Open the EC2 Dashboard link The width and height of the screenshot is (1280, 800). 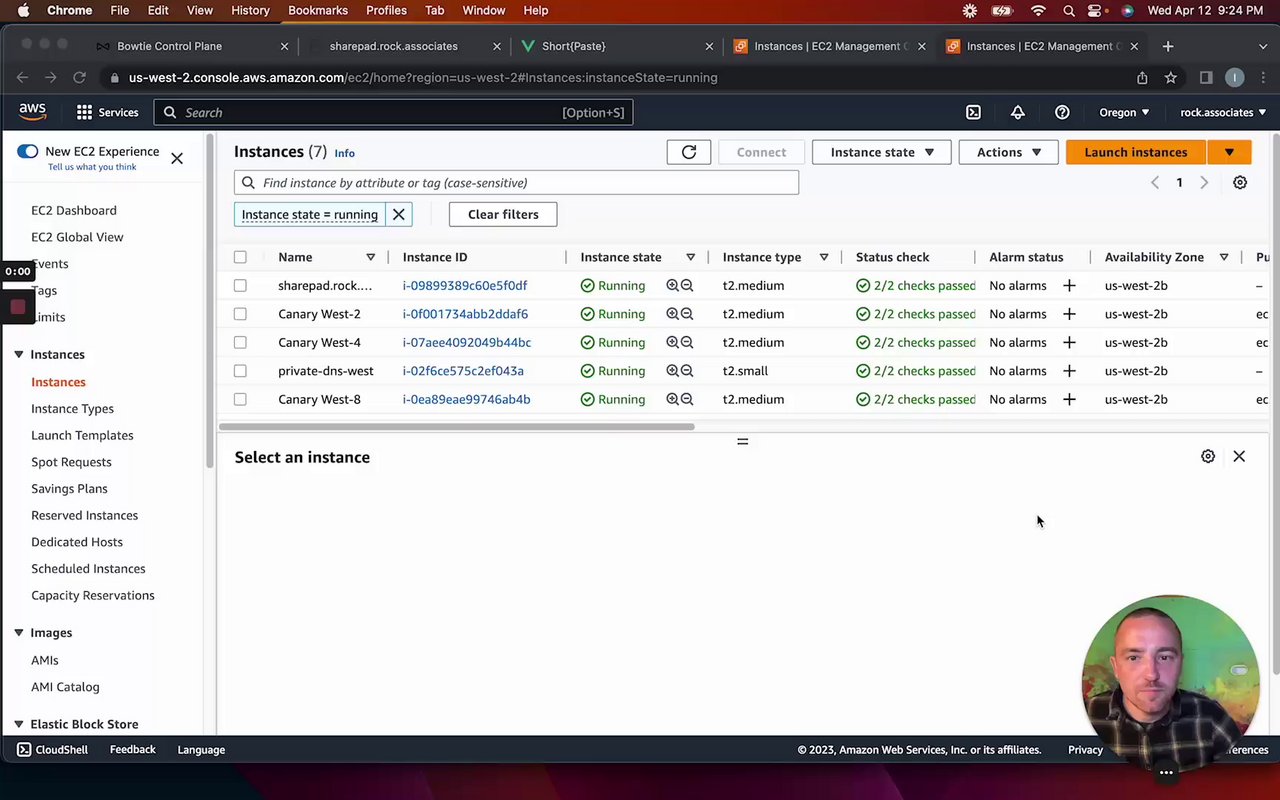coord(74,210)
